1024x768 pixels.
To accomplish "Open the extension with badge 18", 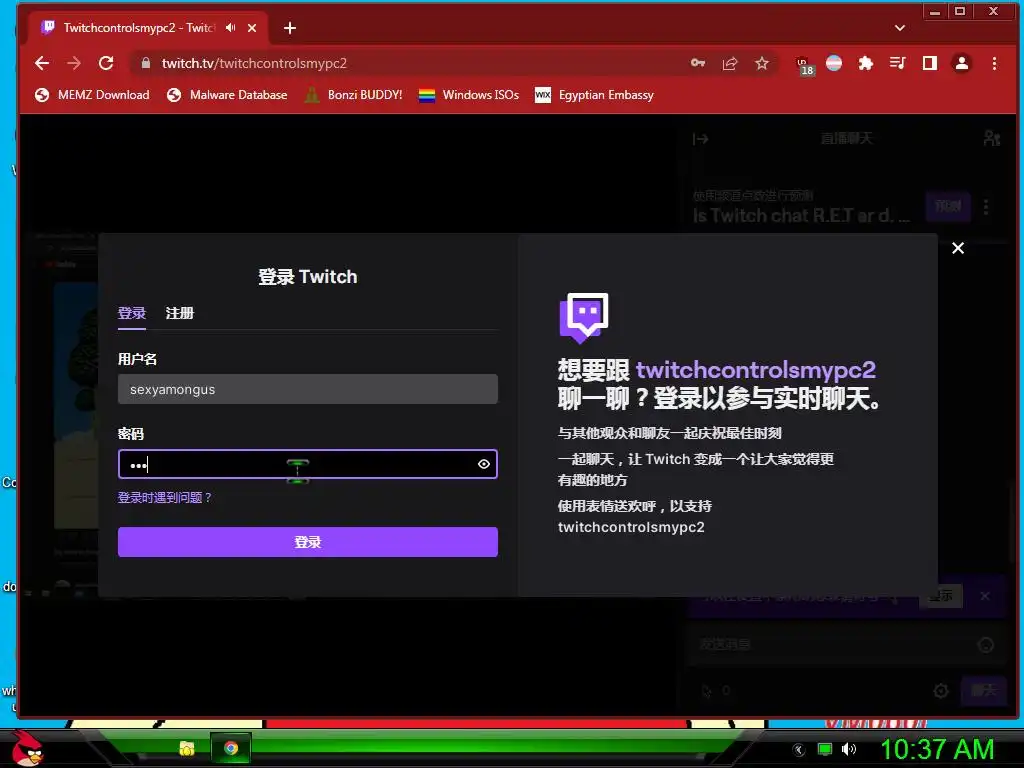I will pos(804,65).
